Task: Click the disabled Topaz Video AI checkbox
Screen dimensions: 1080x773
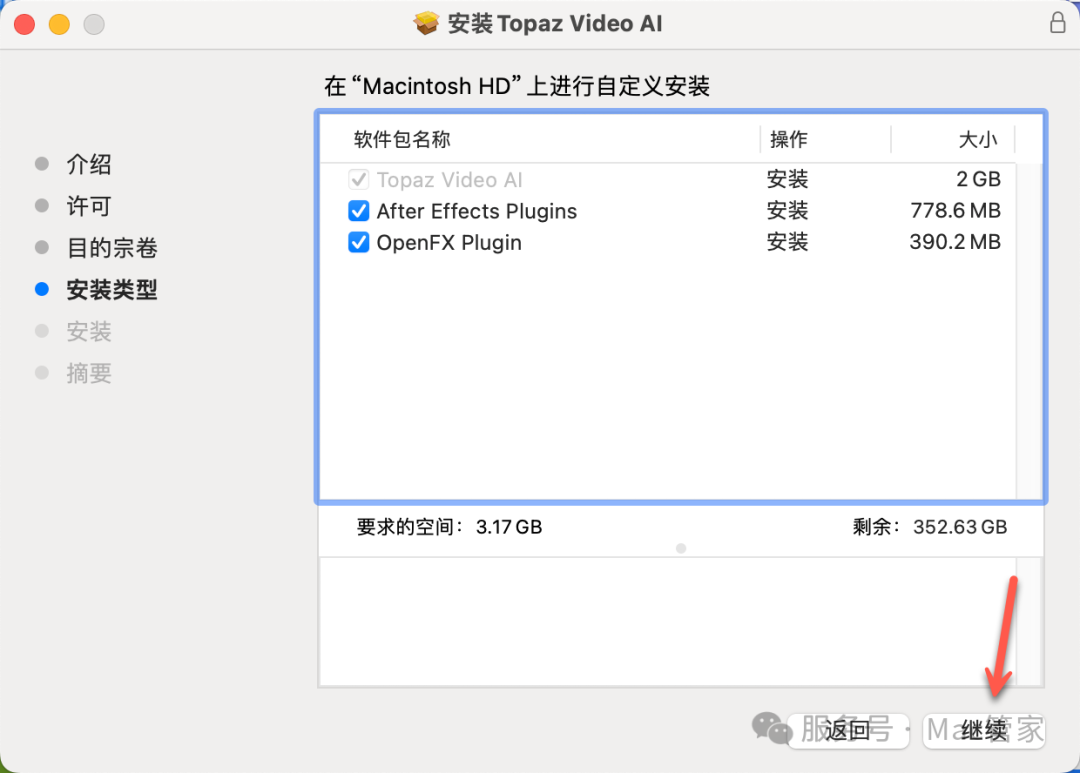Action: click(358, 179)
